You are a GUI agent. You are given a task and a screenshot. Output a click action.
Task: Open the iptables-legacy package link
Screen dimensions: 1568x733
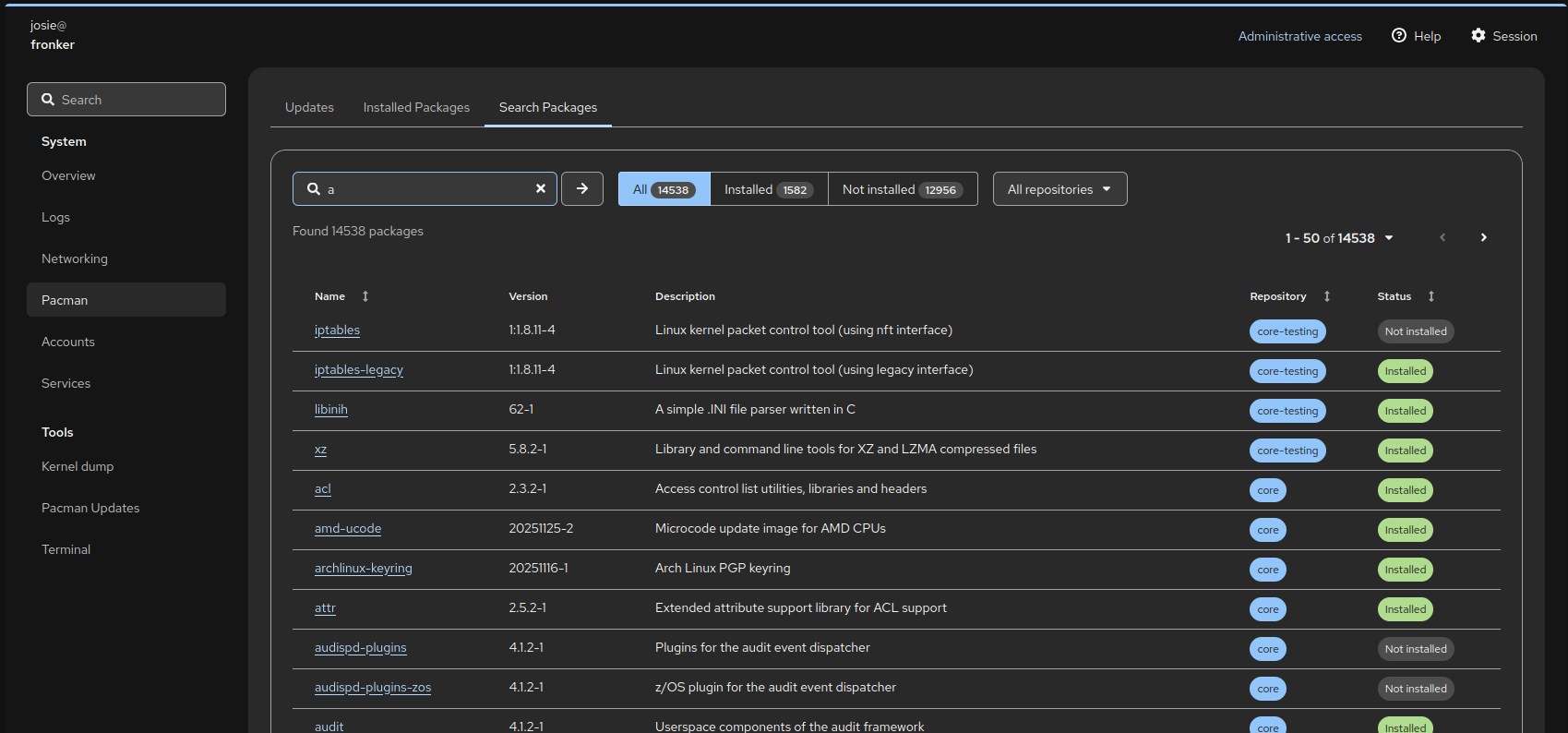click(x=359, y=369)
